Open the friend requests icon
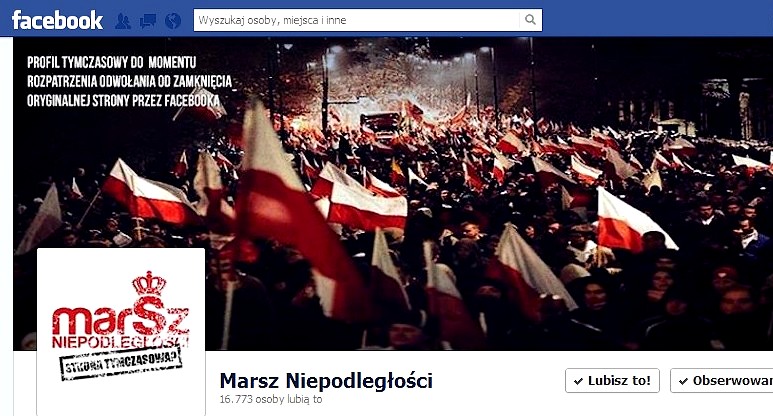Screen dimensions: 773x416 (x=123, y=21)
